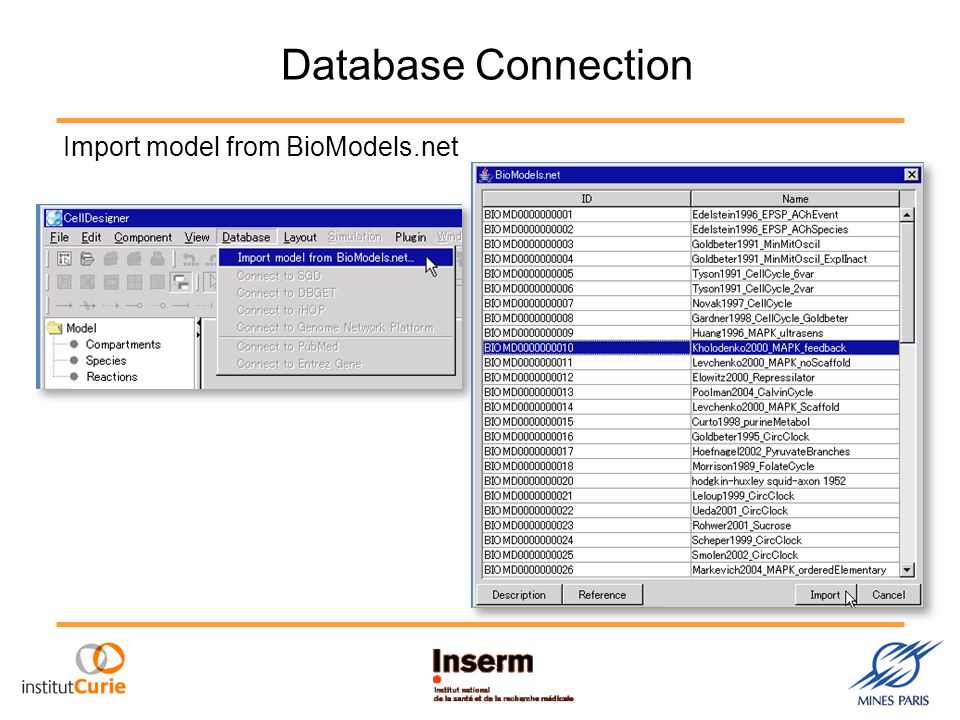Select the slashed arrow reaction tool

88,306
